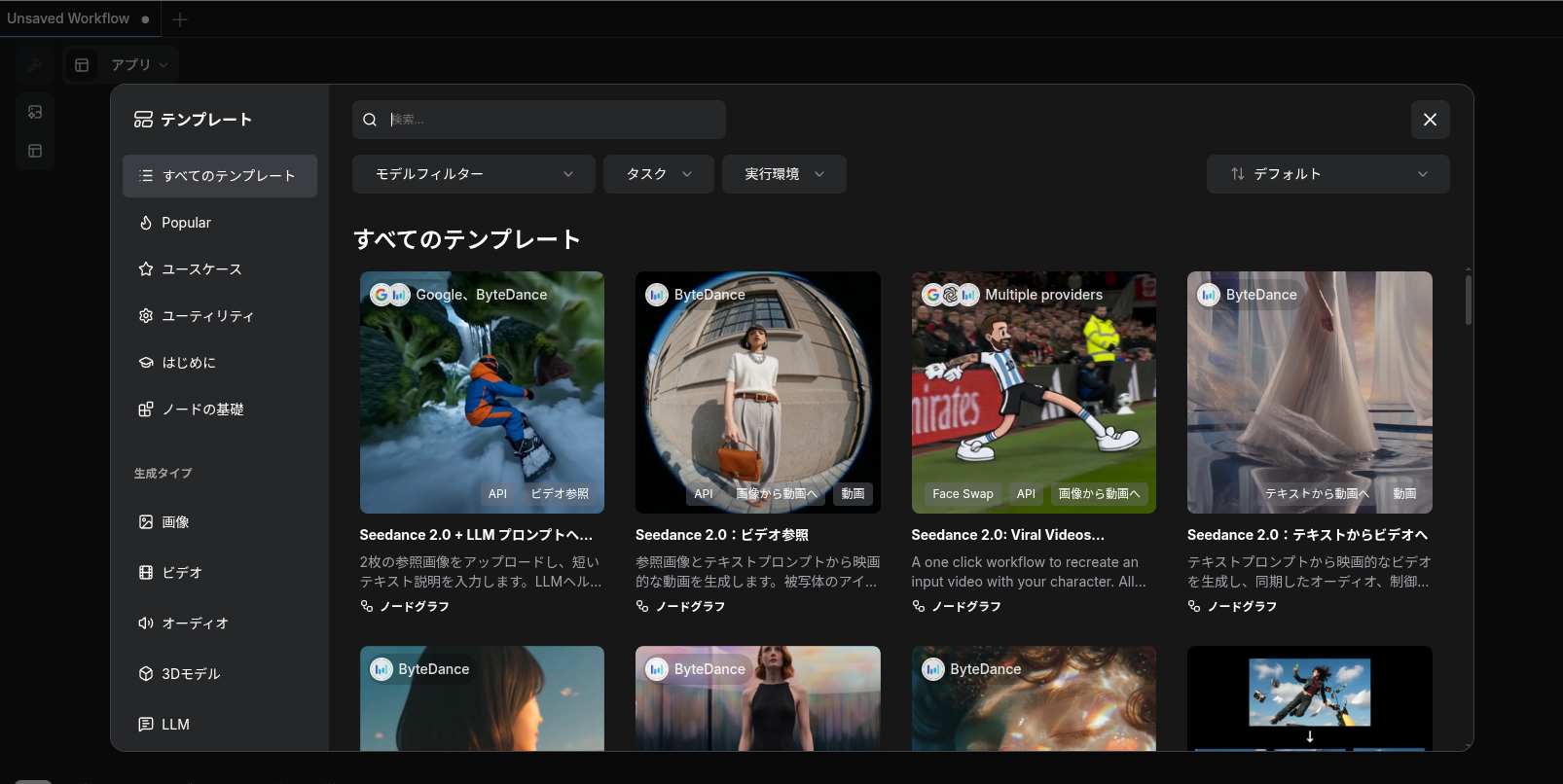Click the title 'Seedance 2.0 + LLM プロンプトへ...'

point(476,535)
